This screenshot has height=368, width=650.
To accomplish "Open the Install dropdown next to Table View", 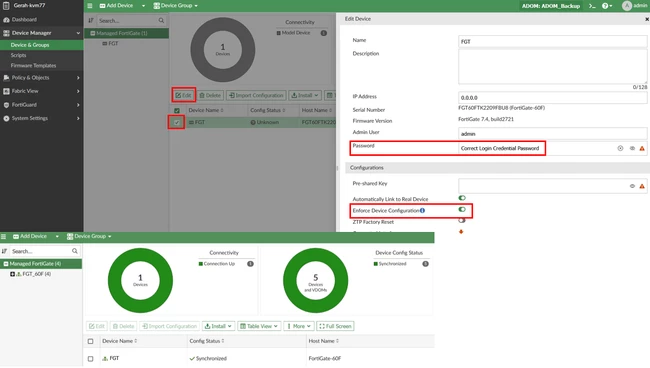I will coord(218,326).
